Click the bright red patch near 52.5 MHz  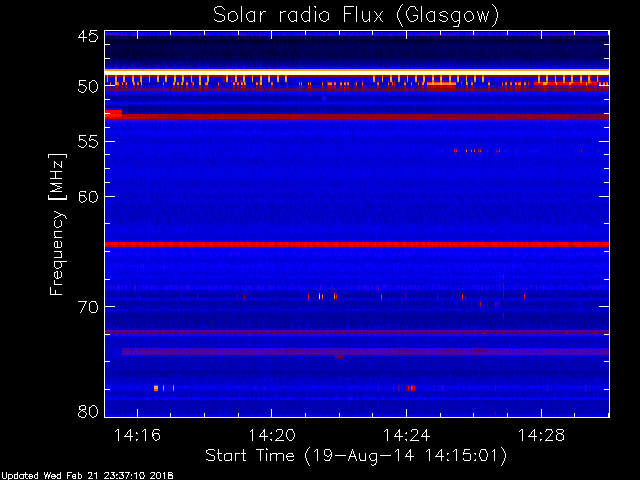(x=113, y=114)
